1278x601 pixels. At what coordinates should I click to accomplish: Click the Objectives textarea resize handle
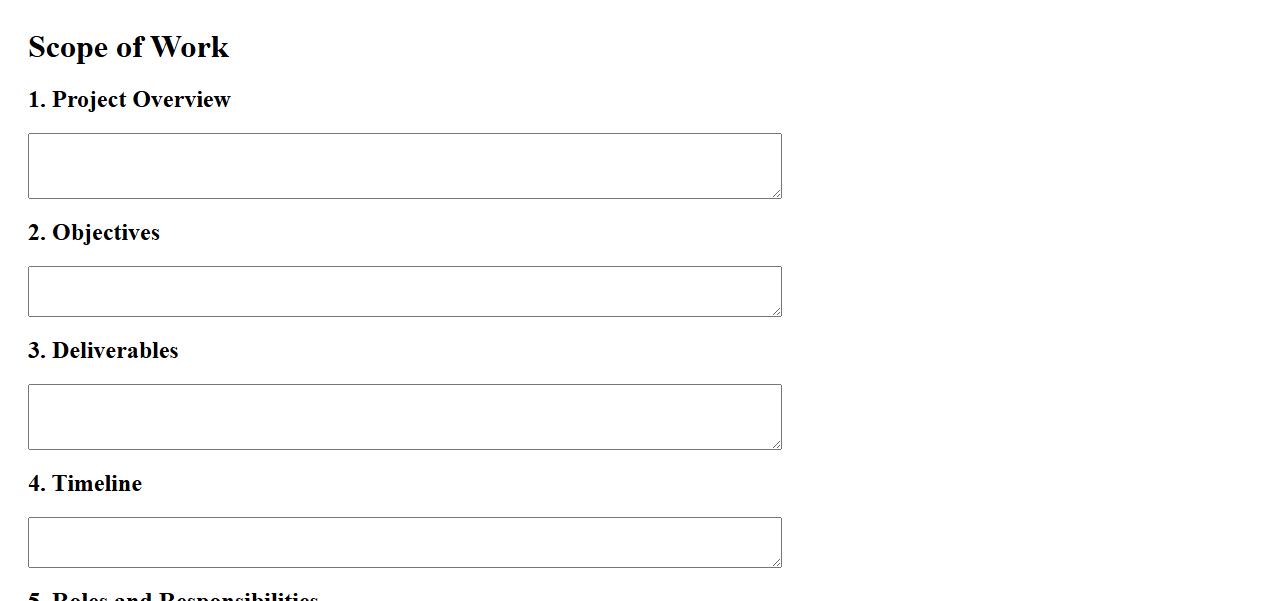(x=775, y=310)
